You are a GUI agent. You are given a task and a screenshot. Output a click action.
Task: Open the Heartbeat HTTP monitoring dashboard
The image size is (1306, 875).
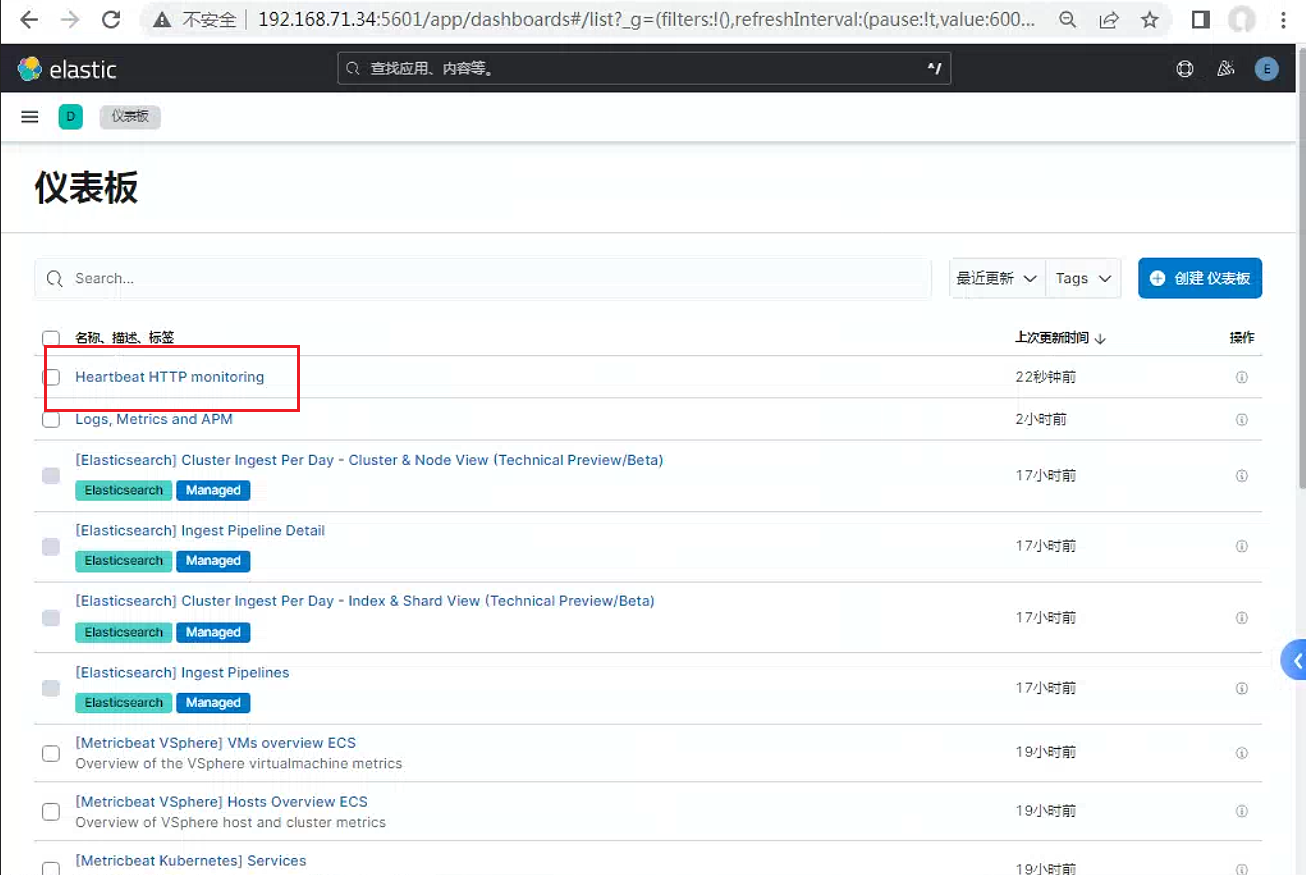(x=170, y=377)
